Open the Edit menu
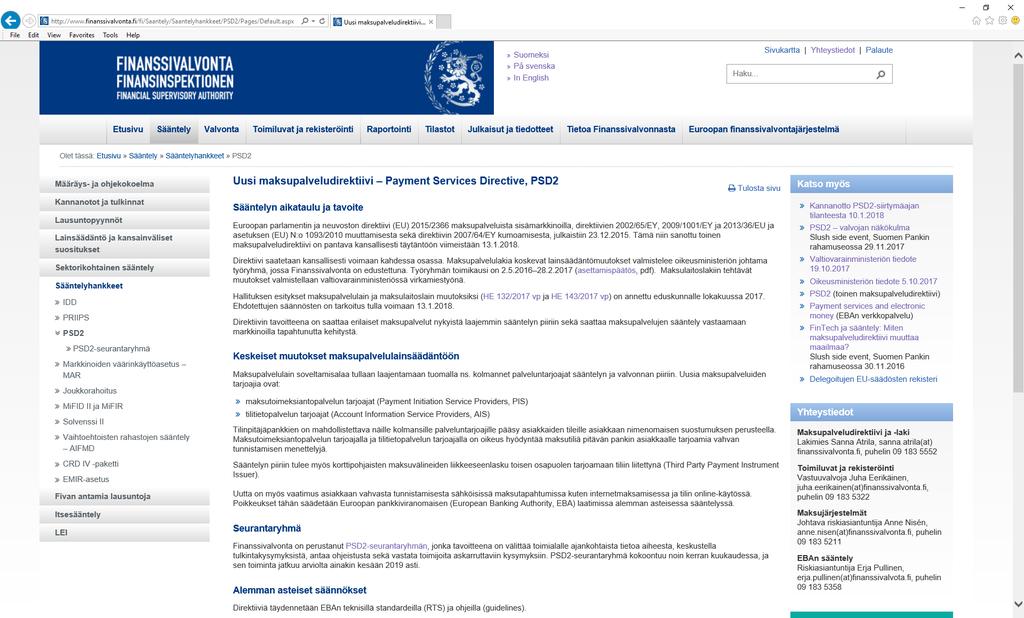1024x618 pixels. [33, 35]
